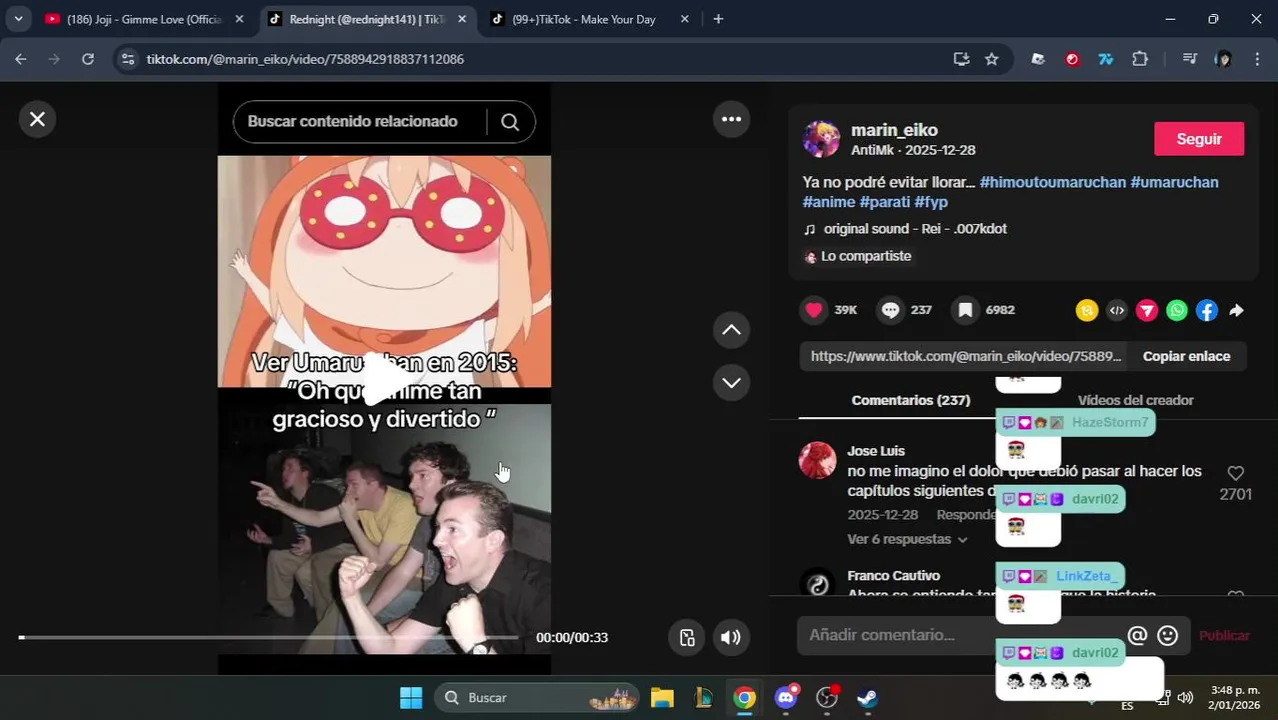1278x720 pixels.
Task: Switch to TikTok Make Your Day tab
Action: tap(592, 19)
